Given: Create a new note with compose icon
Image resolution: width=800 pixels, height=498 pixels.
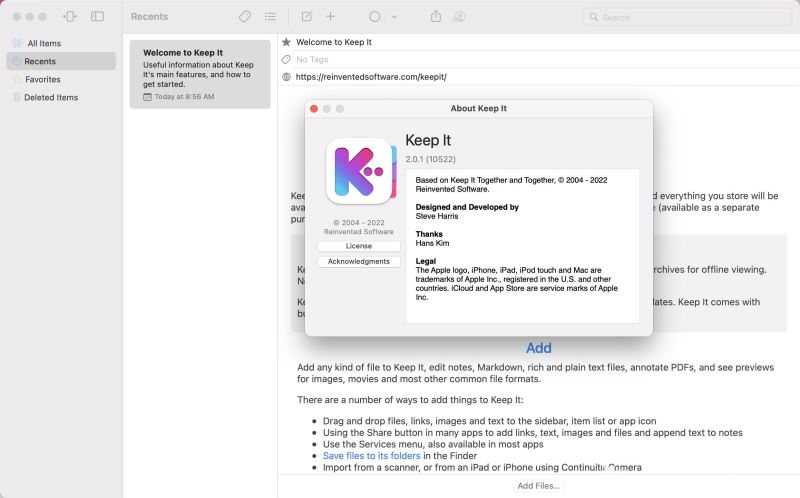Looking at the screenshot, I should click(307, 16).
